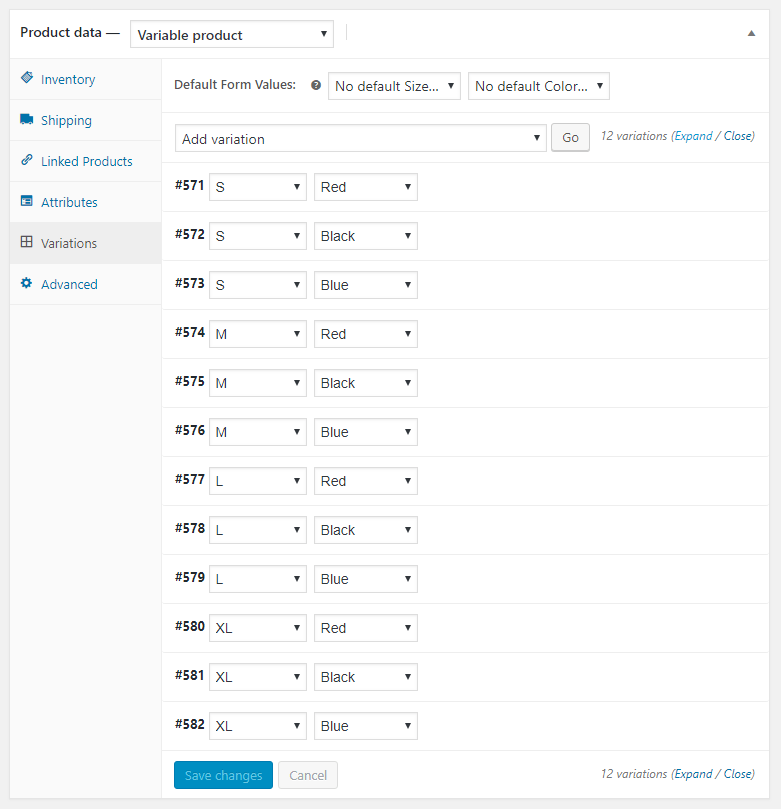Click the Inventory tag icon

(27, 78)
